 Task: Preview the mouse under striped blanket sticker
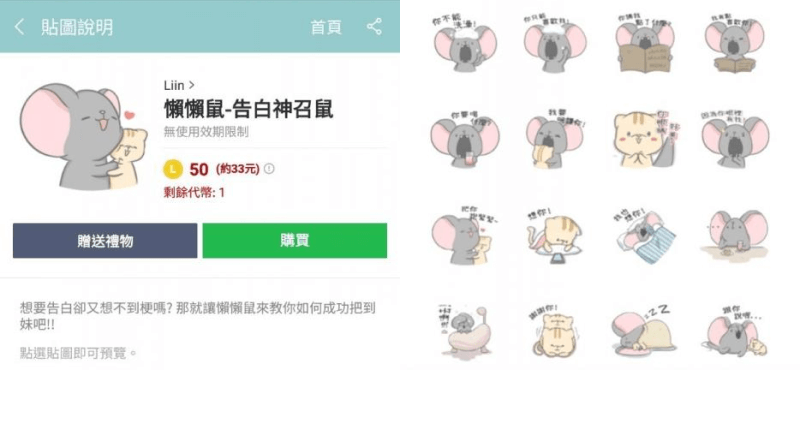(x=645, y=235)
